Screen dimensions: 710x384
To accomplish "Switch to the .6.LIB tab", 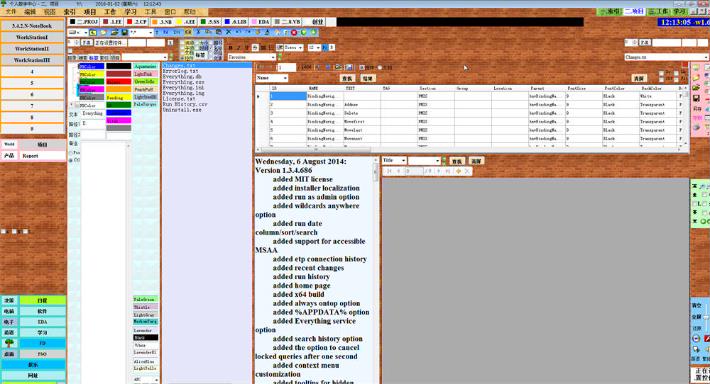I will coord(236,21).
